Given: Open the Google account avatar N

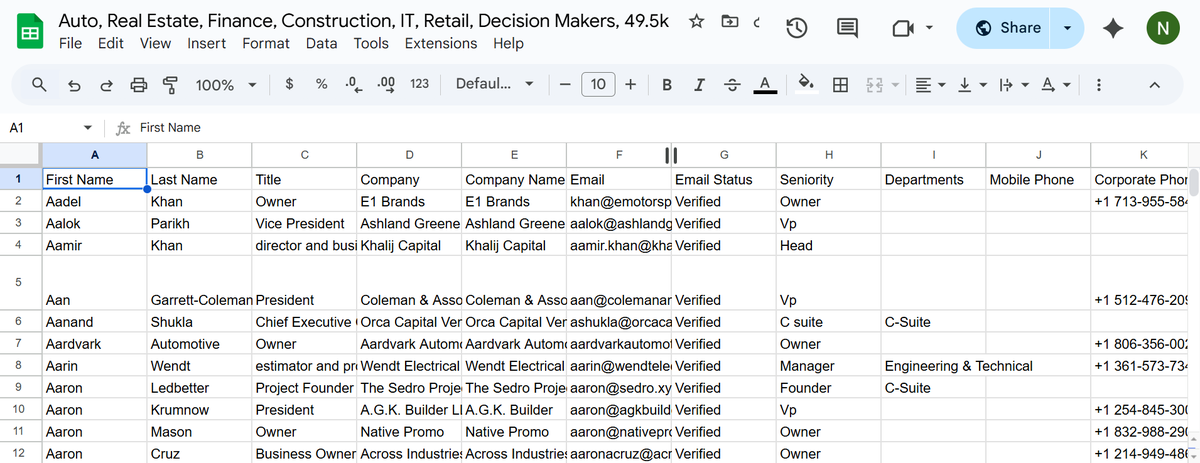Looking at the screenshot, I should coord(1162,29).
